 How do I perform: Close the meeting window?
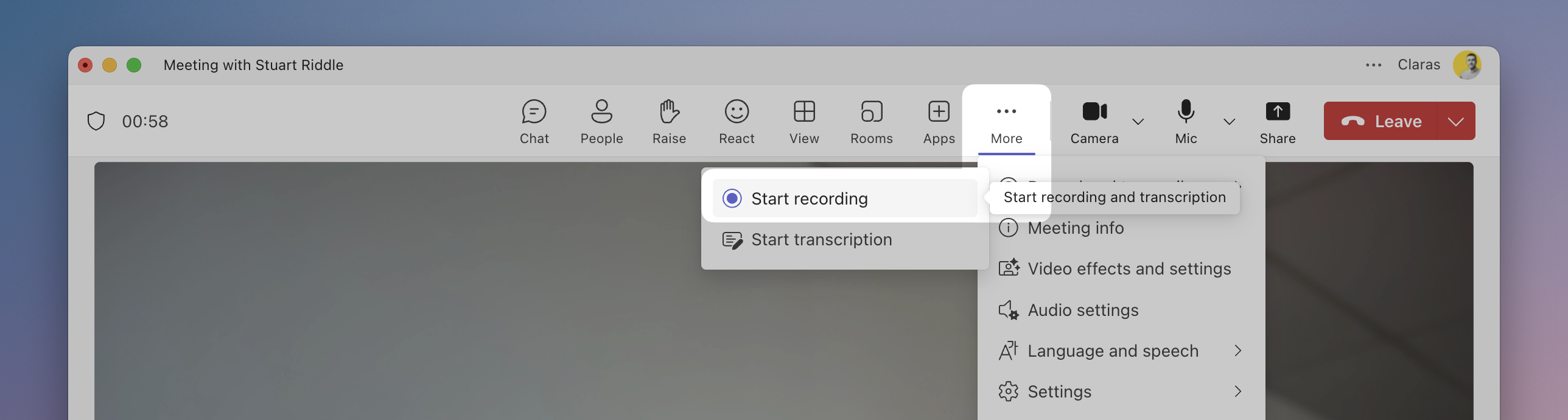click(x=85, y=65)
